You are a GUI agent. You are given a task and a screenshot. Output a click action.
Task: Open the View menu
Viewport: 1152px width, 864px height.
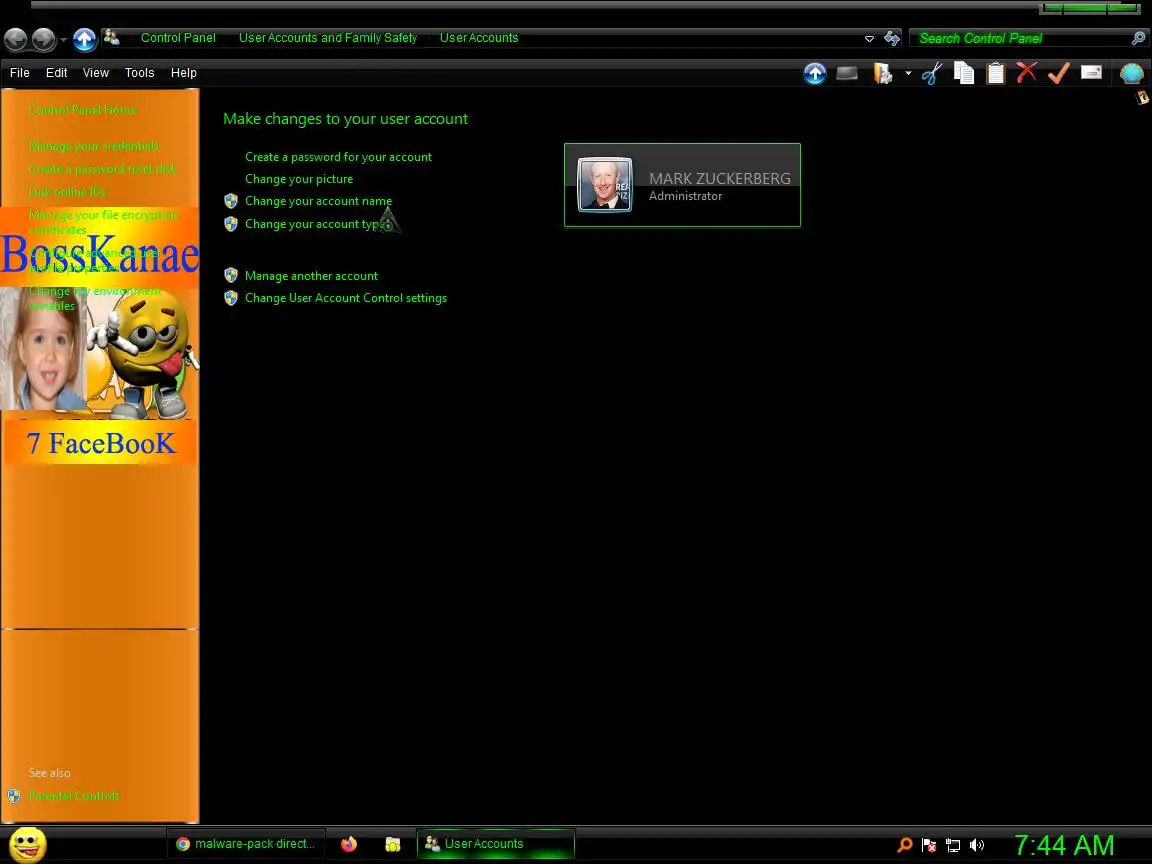[96, 73]
